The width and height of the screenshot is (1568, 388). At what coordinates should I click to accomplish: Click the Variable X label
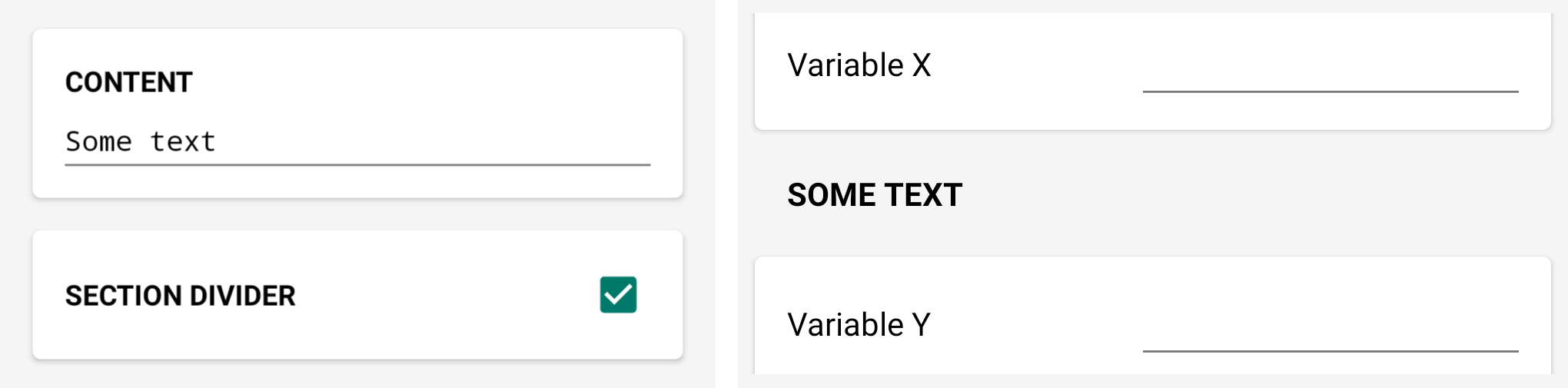(x=859, y=65)
